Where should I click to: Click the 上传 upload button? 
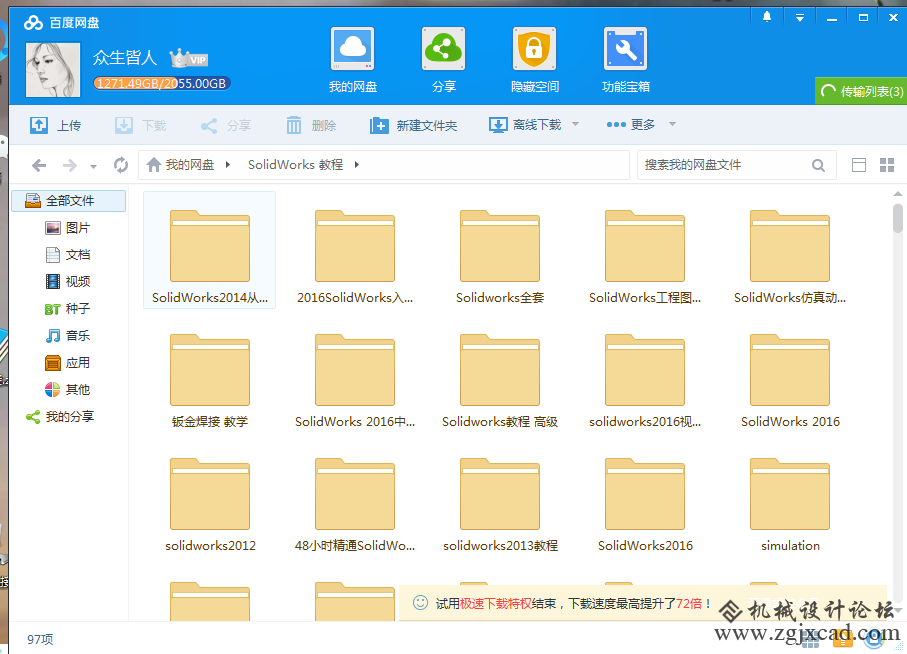click(x=55, y=125)
